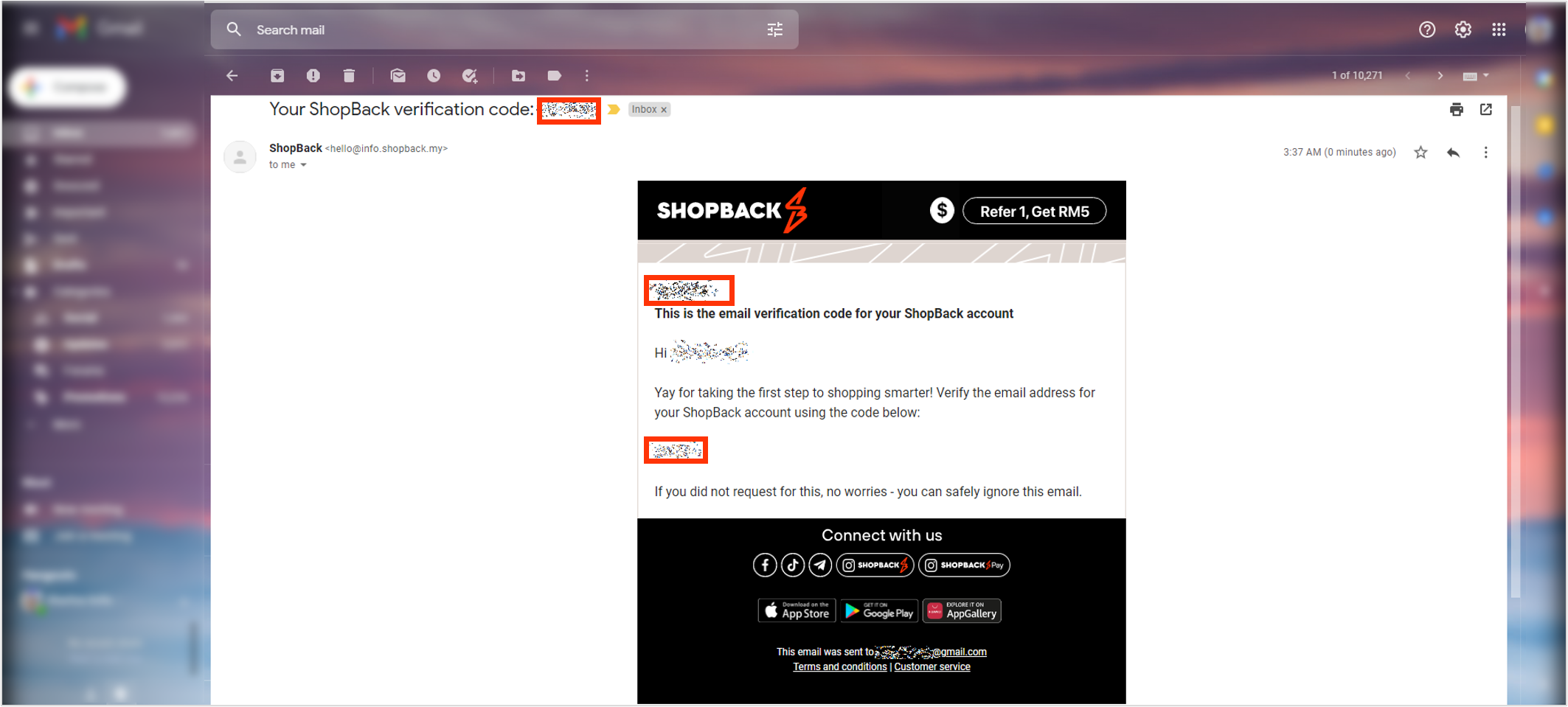Open the Gmail Support help icon
The height and width of the screenshot is (707, 1568).
pos(1427,29)
